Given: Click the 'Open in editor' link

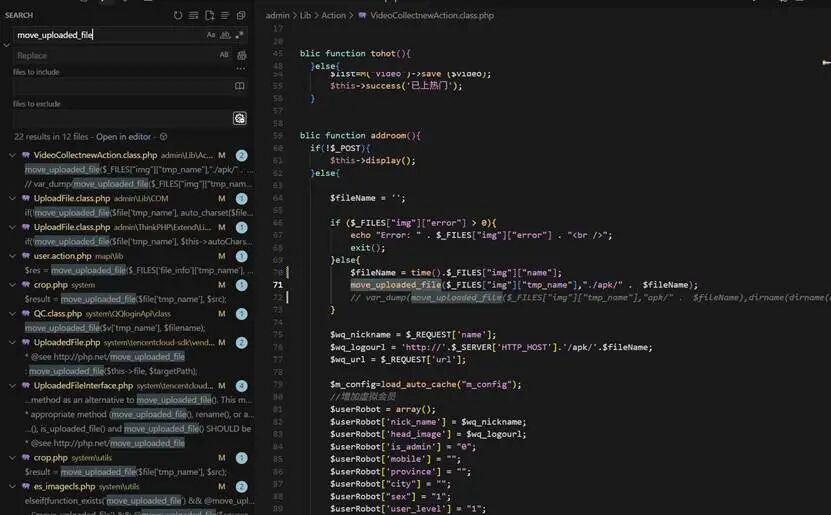Looking at the screenshot, I should [x=125, y=136].
